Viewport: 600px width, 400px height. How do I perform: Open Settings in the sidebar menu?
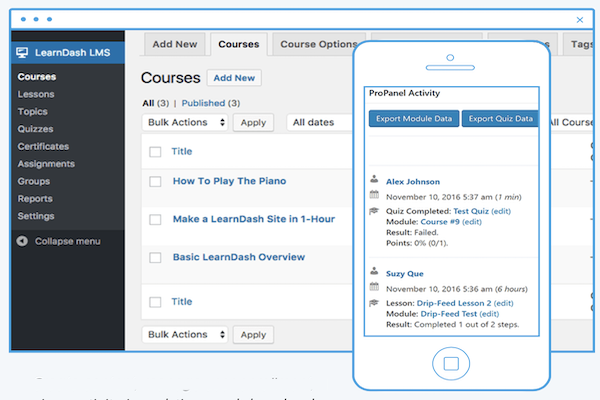[36, 216]
